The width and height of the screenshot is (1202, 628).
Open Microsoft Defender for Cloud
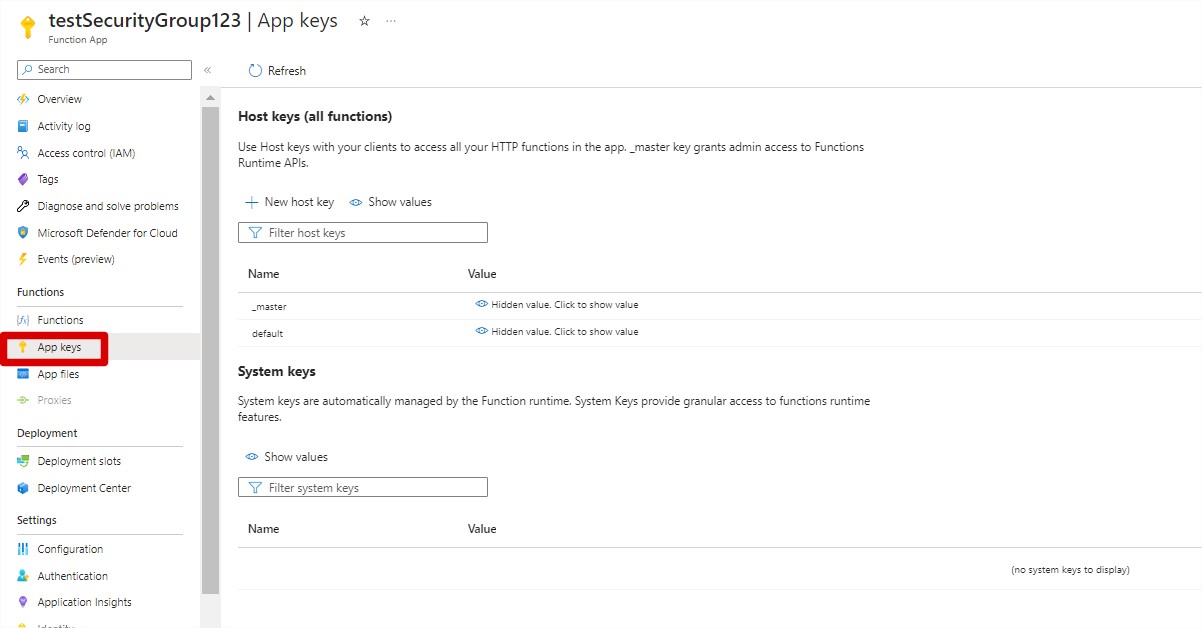[107, 233]
